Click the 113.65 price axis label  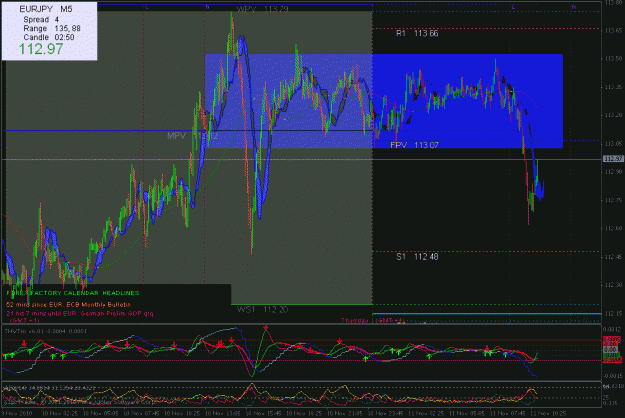coord(613,30)
